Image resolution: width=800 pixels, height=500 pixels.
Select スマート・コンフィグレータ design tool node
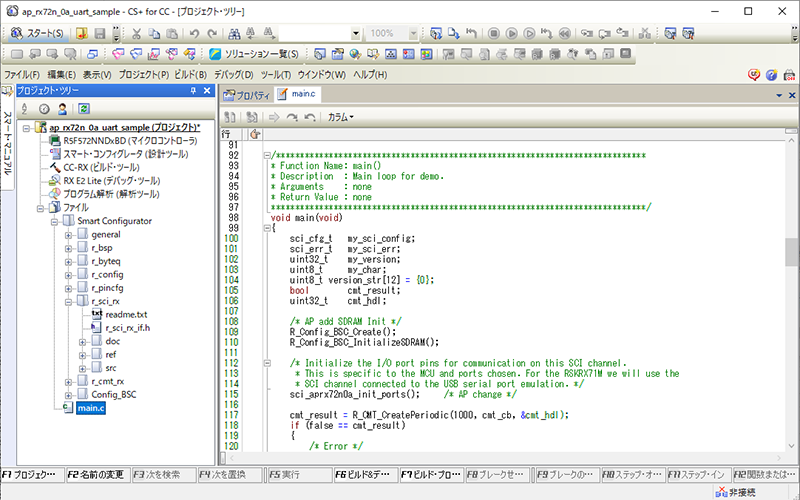(x=125, y=154)
